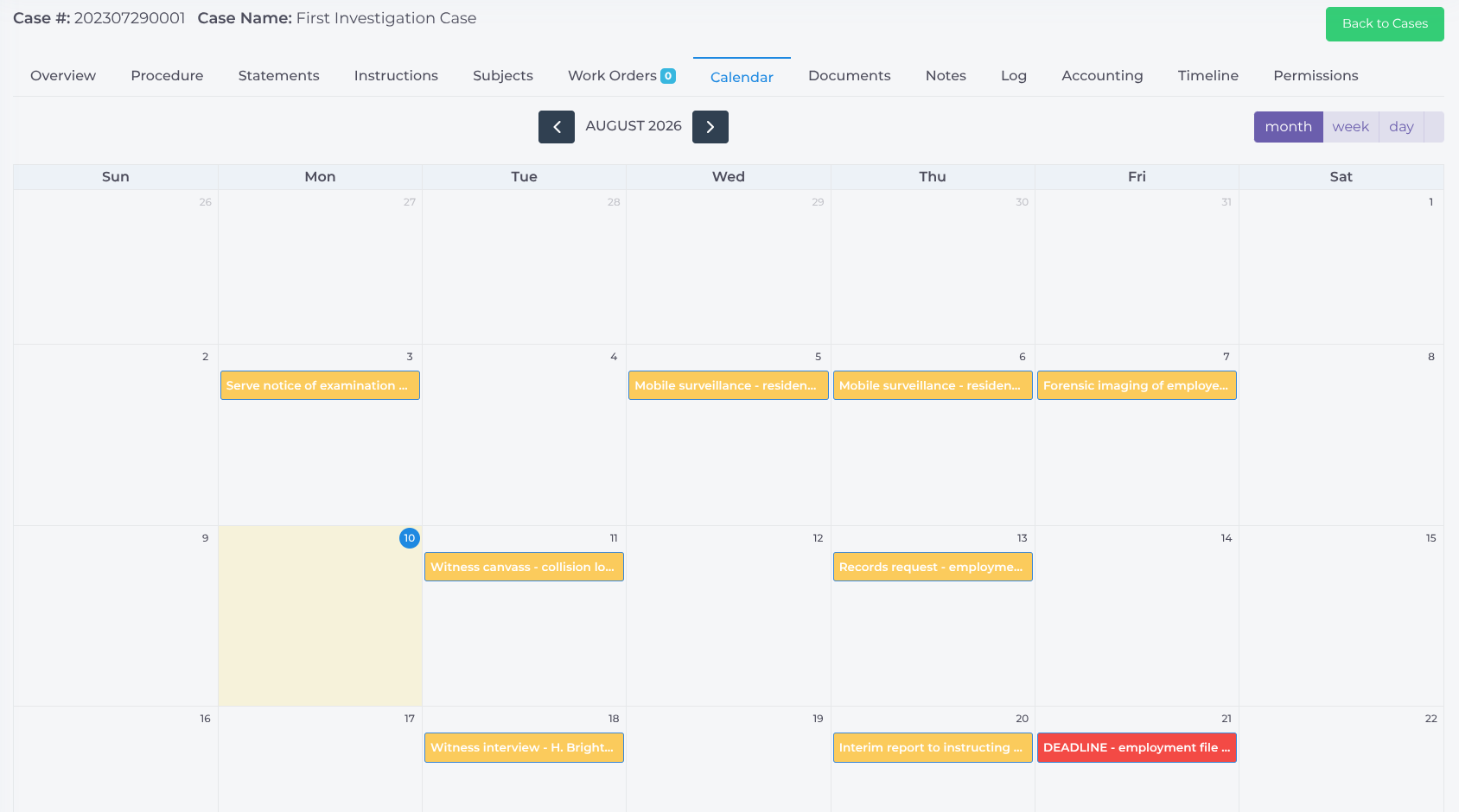Go to the previous month arrow
Image resolution: width=1459 pixels, height=812 pixels.
click(x=557, y=127)
